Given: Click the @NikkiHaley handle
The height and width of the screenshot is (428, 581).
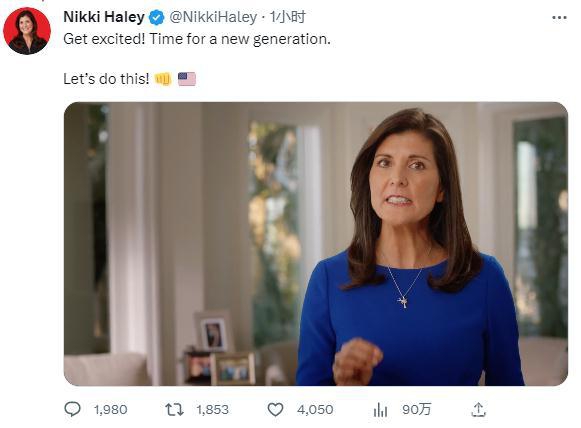Looking at the screenshot, I should click(213, 17).
